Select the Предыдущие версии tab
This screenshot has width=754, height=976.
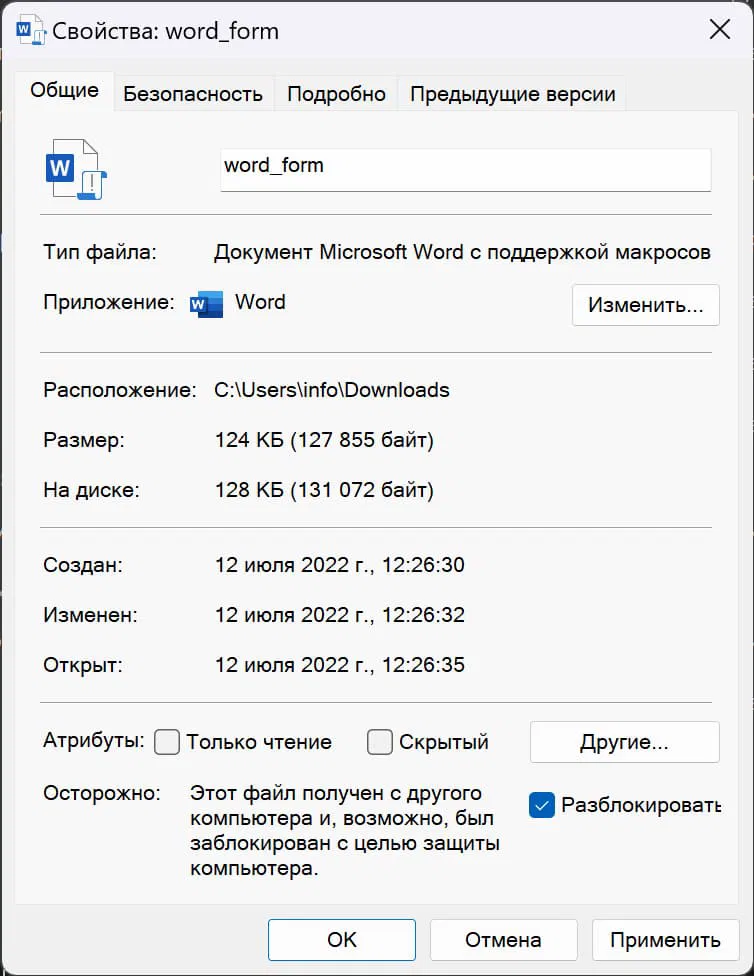512,94
